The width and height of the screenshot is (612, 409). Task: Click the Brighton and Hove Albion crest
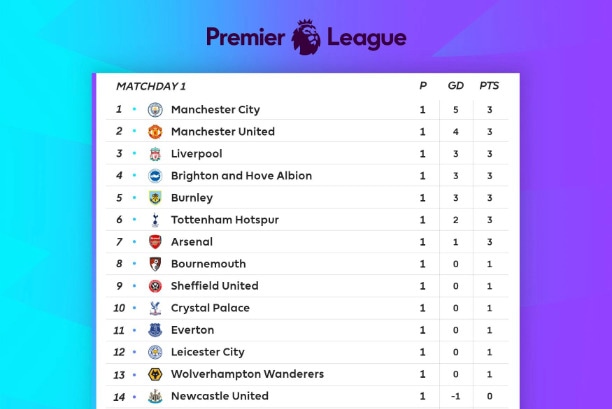pyautogui.click(x=155, y=176)
